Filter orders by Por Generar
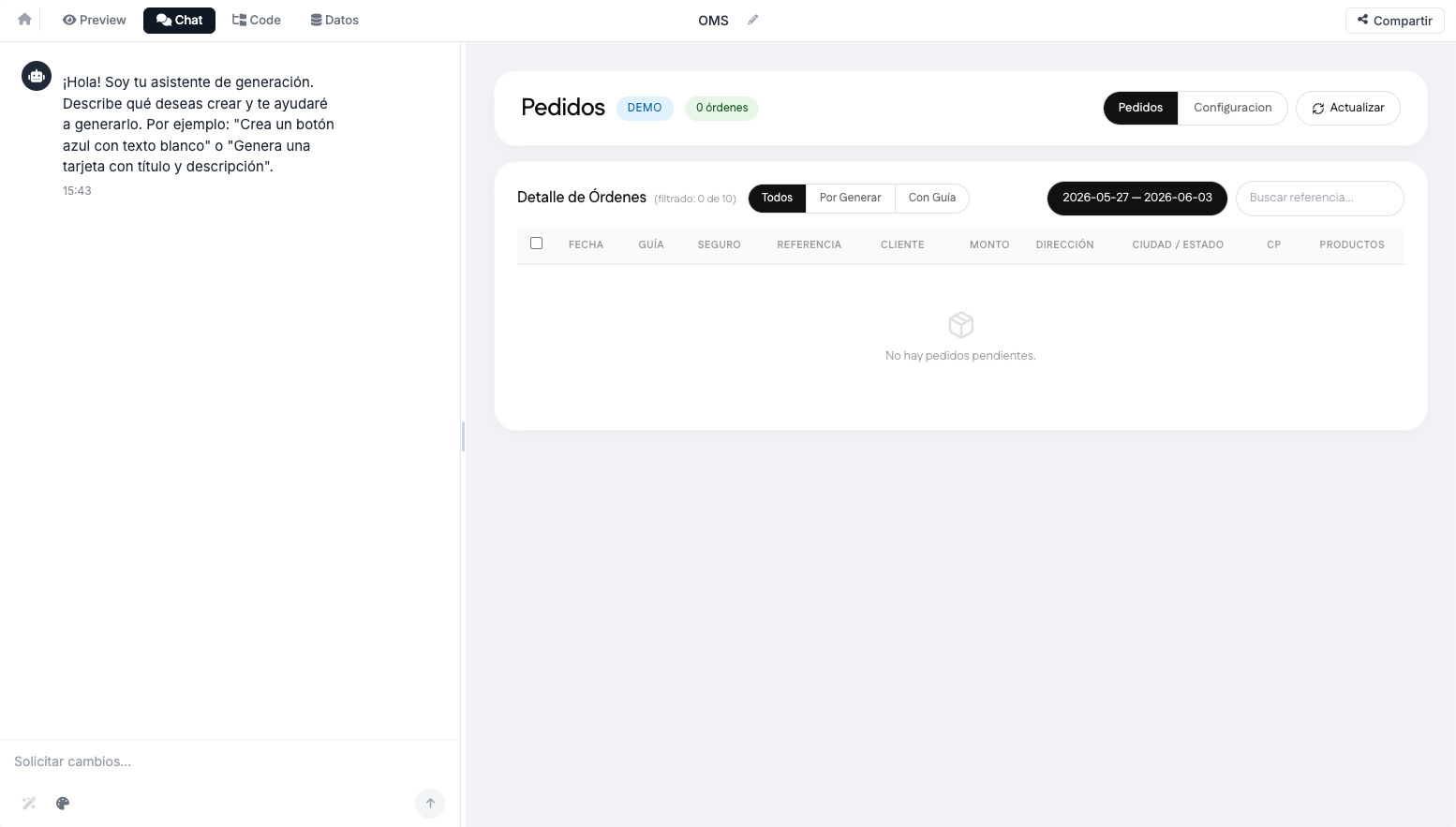The height and width of the screenshot is (827, 1456). tap(850, 198)
